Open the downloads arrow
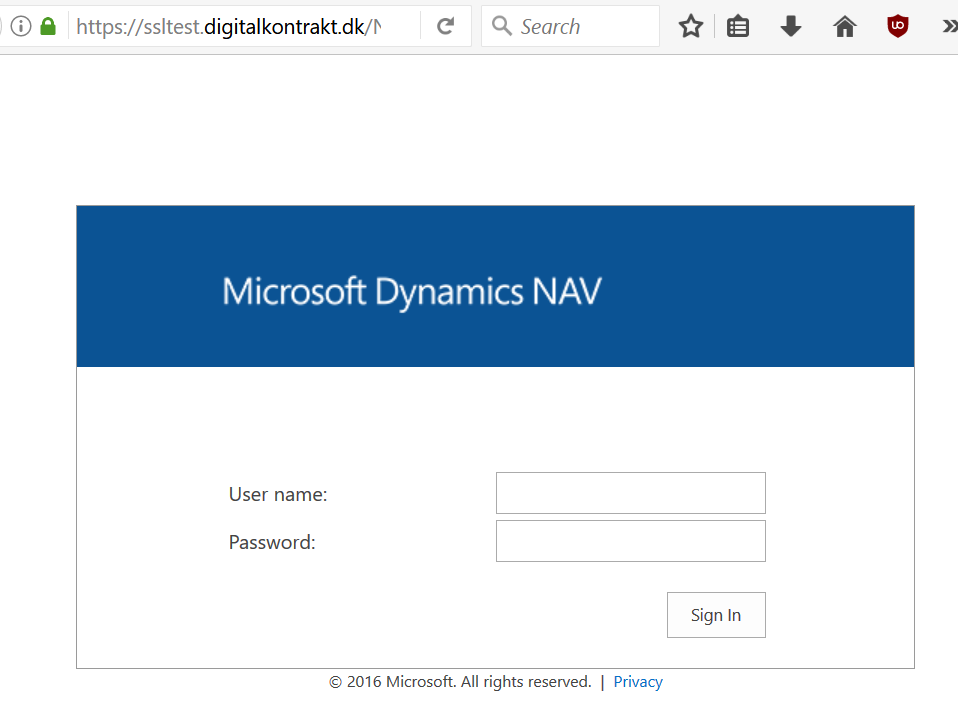Image resolution: width=958 pixels, height=709 pixels. click(791, 26)
